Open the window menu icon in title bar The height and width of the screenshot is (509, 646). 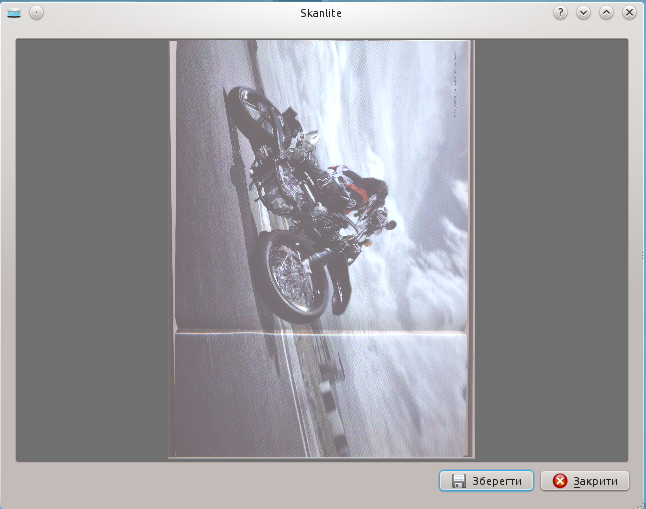coord(14,13)
